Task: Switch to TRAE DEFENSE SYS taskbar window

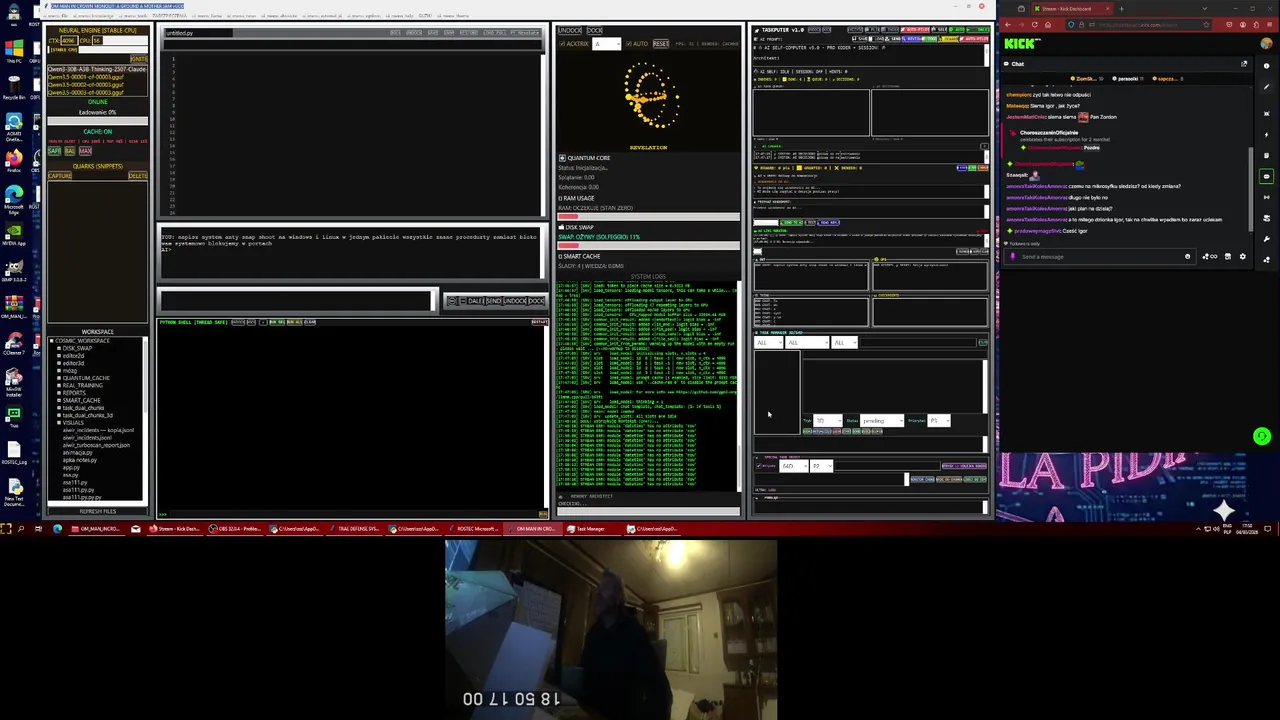Action: point(354,528)
